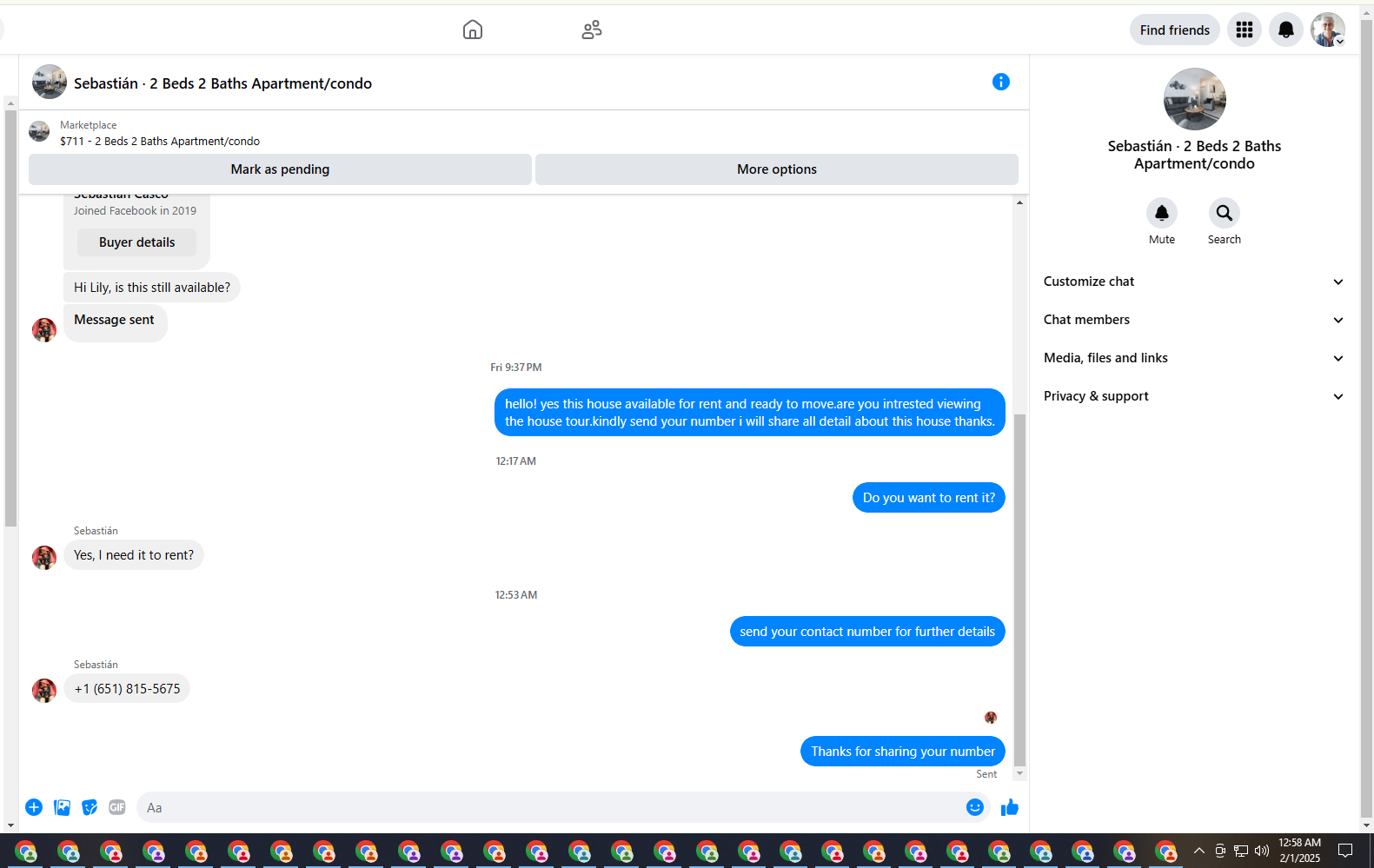
Task: View Buyer details
Action: [136, 242]
